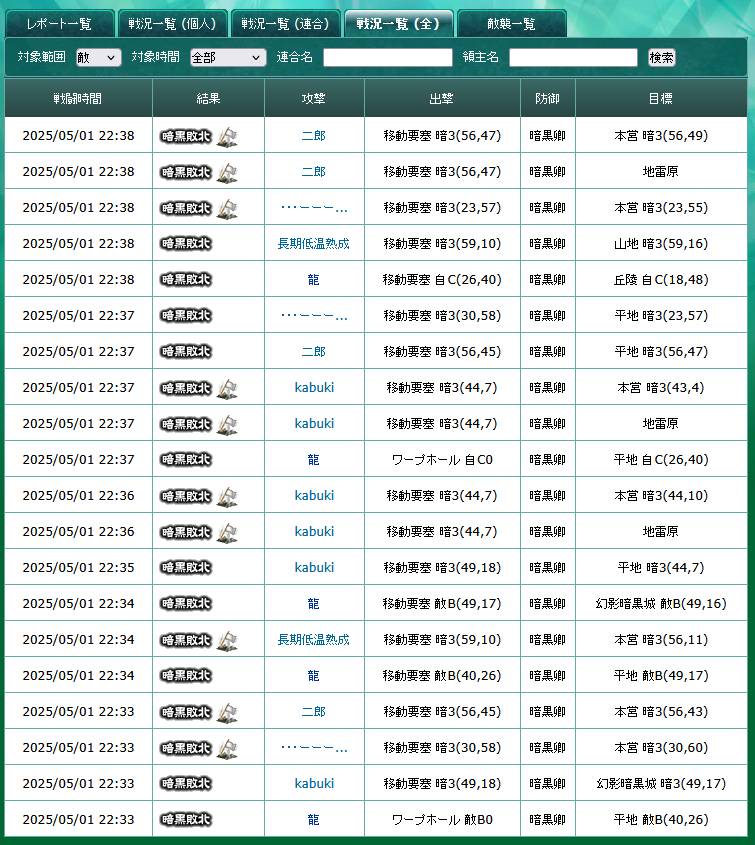This screenshot has height=845, width=755.
Task: Click the 戦闘時間 column header
Action: (79, 98)
